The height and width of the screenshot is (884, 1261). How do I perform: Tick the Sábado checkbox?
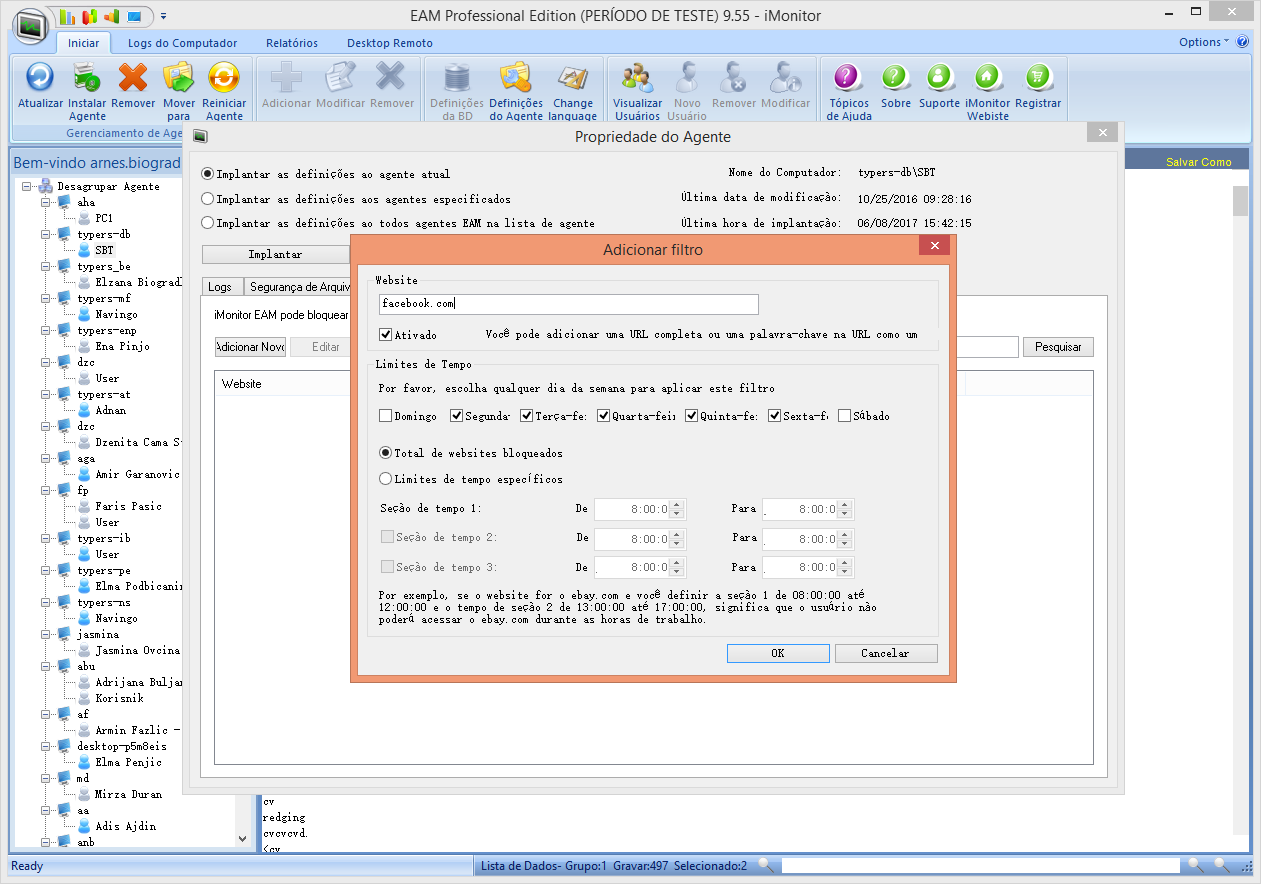click(845, 416)
